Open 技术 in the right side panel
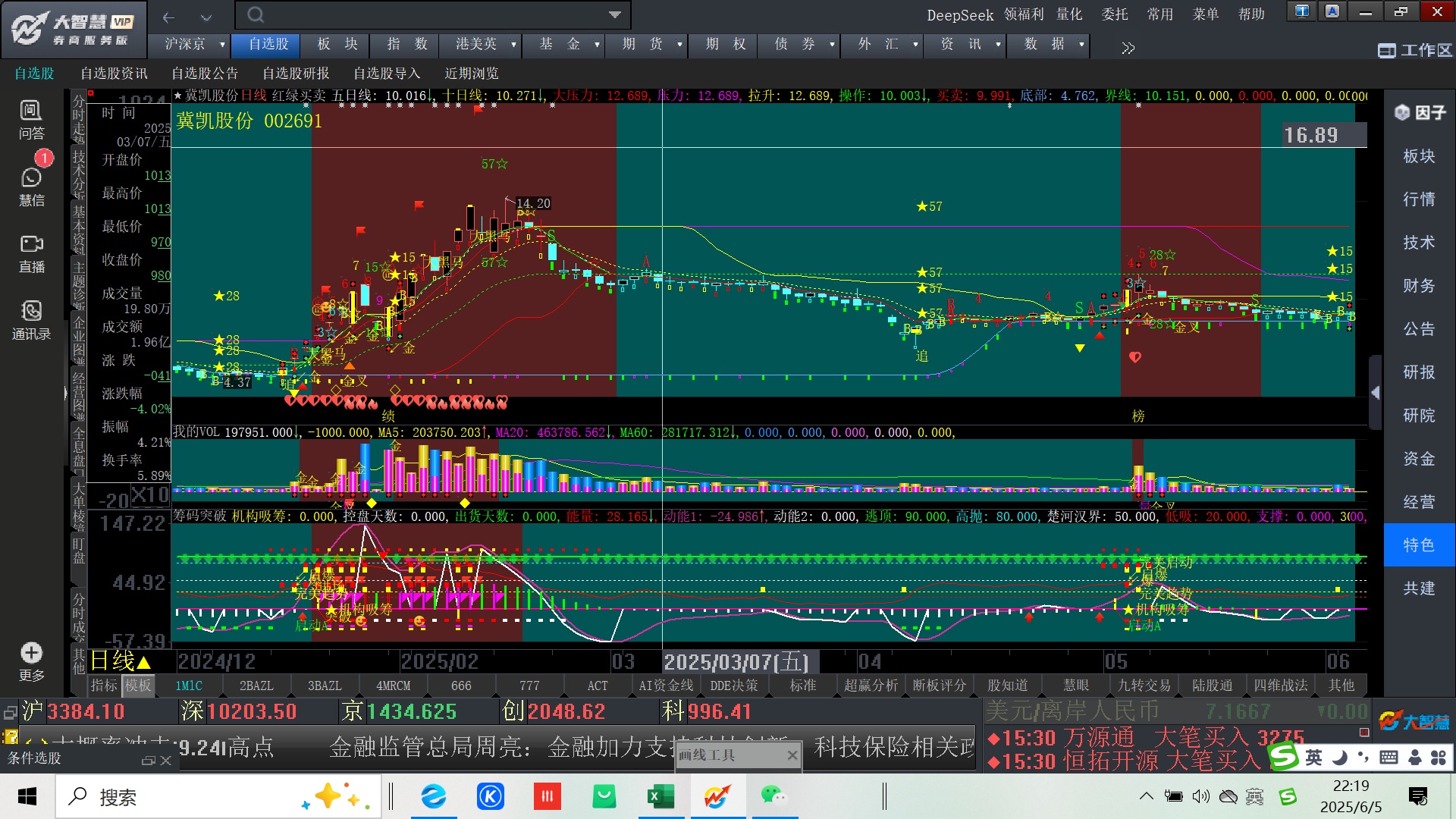Screen dimensions: 1456x819 pyautogui.click(x=1419, y=243)
